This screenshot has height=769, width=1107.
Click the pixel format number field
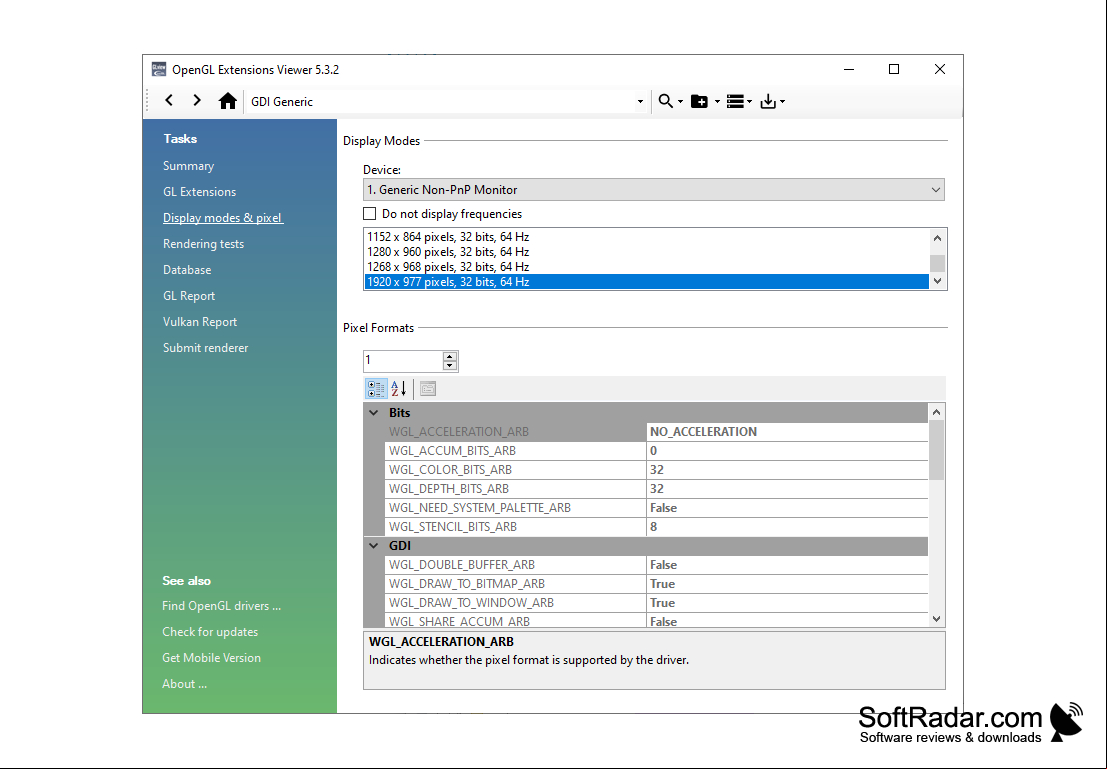click(x=403, y=361)
